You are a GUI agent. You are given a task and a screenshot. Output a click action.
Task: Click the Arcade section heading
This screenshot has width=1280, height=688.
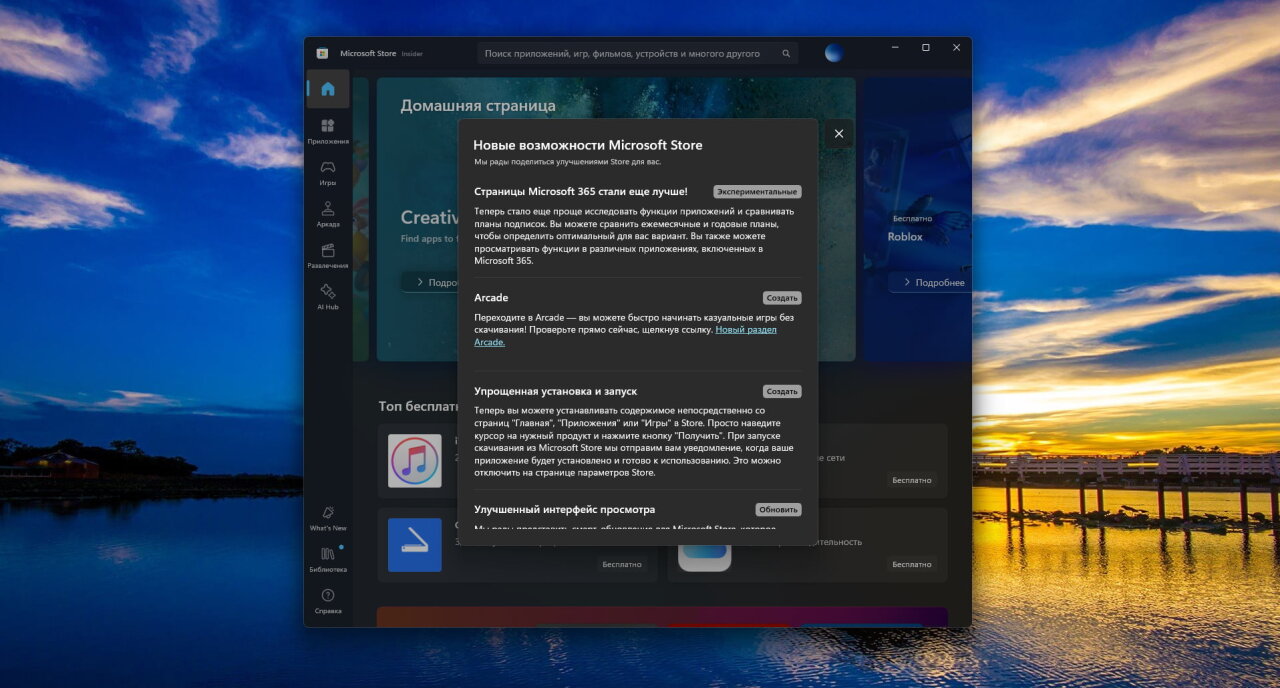click(x=491, y=298)
